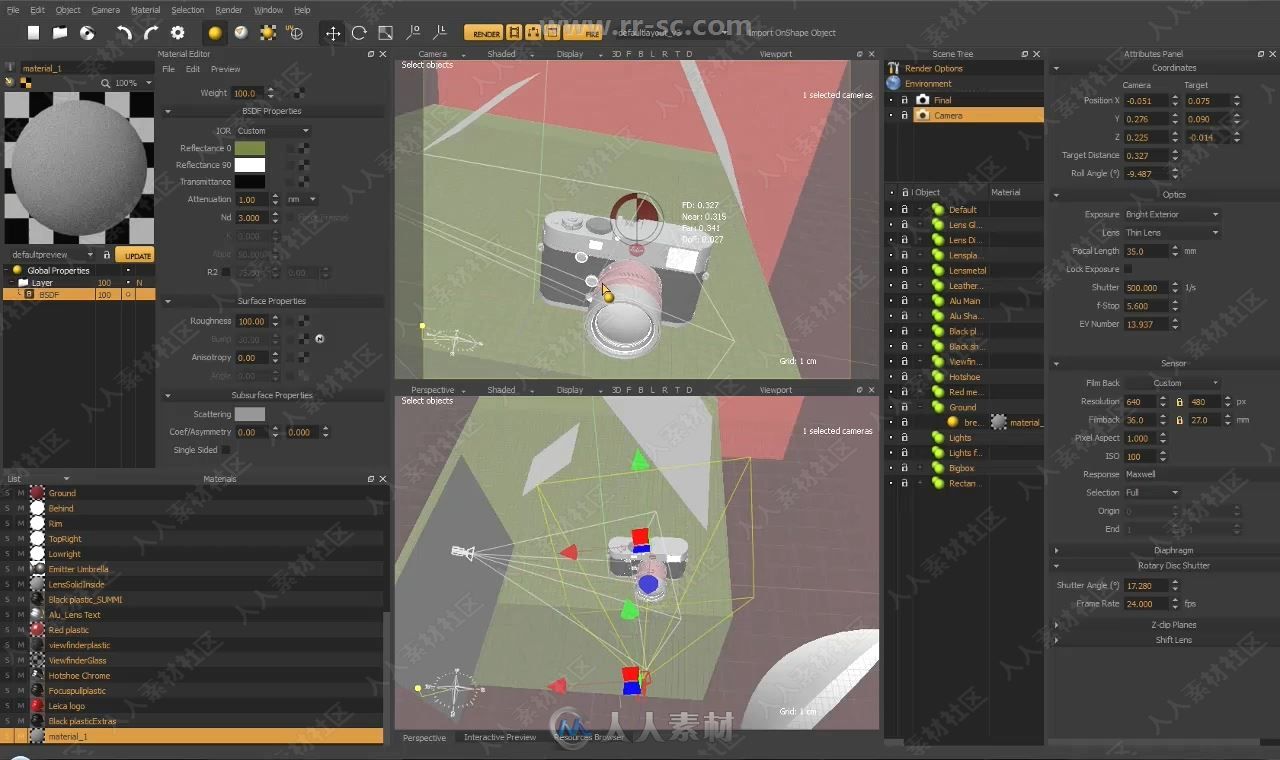Viewport: 1280px width, 760px height.
Task: Click the Leica logo material thumbnail
Action: pyautogui.click(x=37, y=706)
